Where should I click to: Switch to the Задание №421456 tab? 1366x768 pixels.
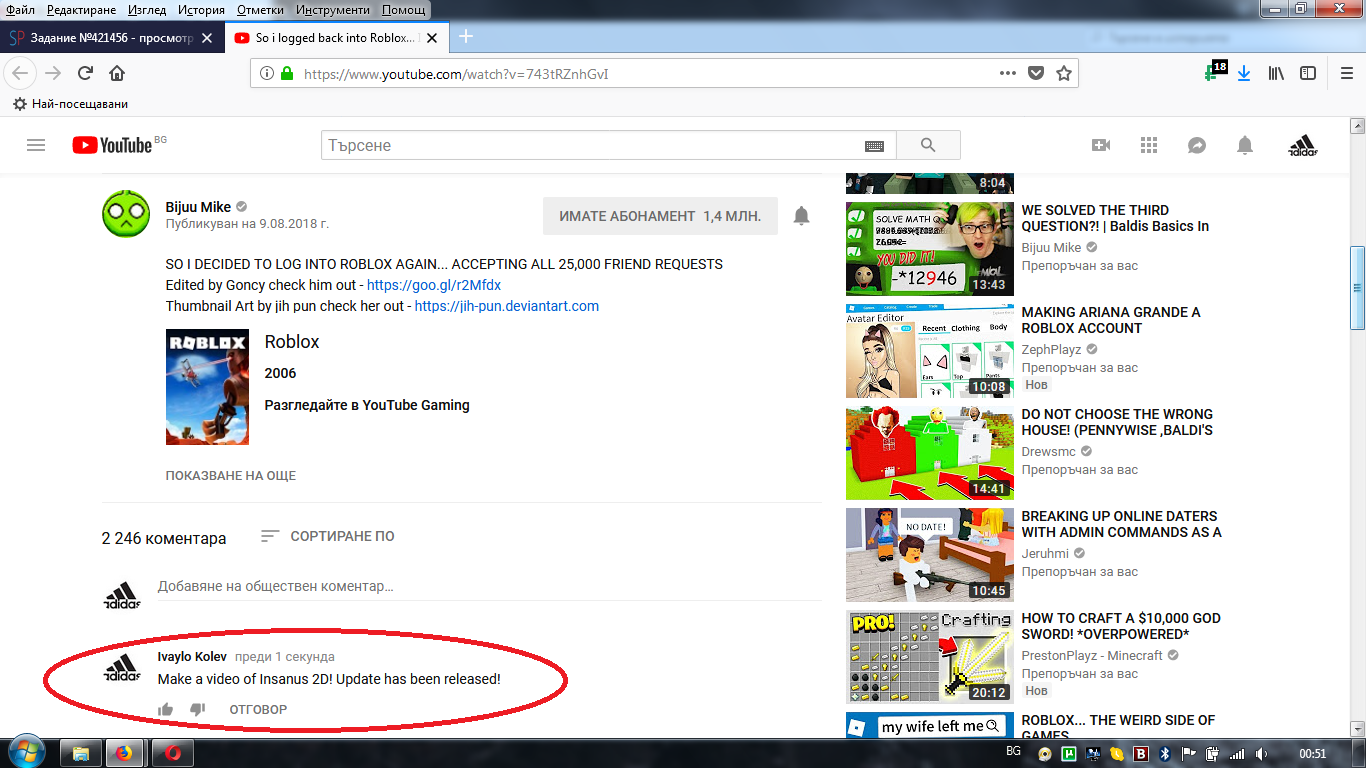(x=111, y=38)
